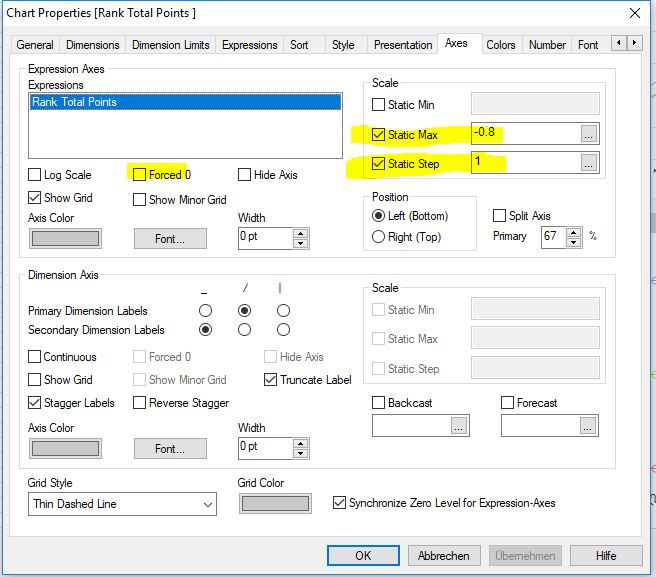Uncheck Synchronize Zero Level for Expression-Axes
This screenshot has width=656, height=577.
coord(340,503)
